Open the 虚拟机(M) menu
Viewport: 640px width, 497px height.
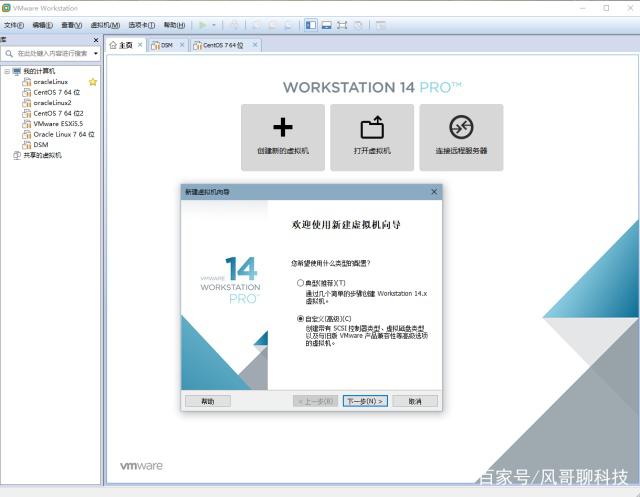pyautogui.click(x=105, y=24)
